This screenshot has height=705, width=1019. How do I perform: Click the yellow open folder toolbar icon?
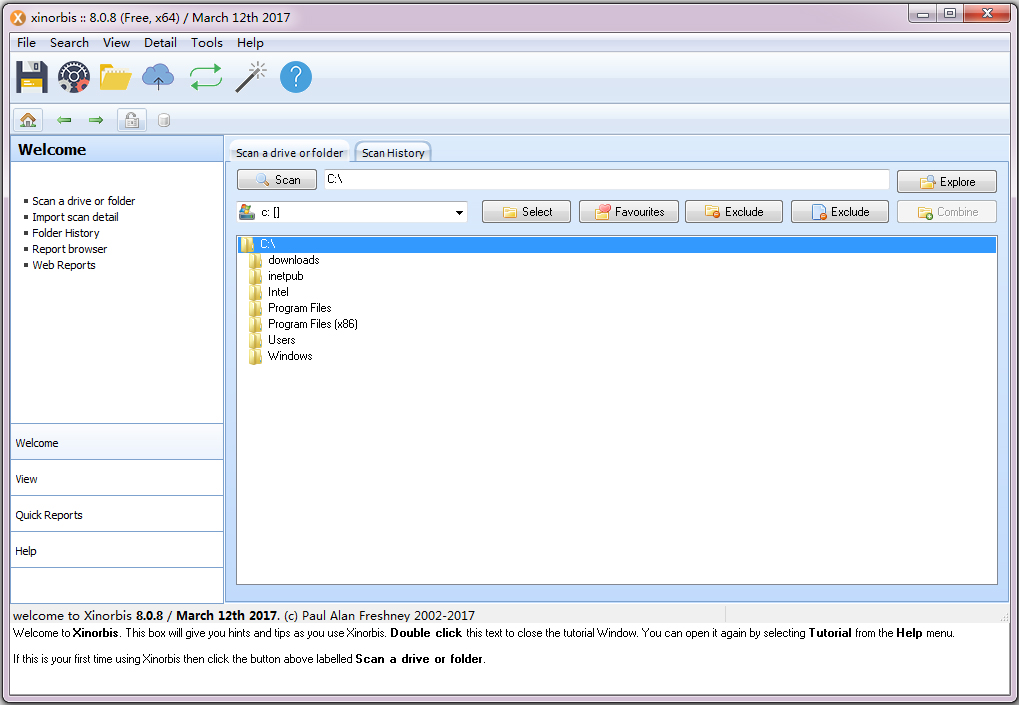coord(116,77)
